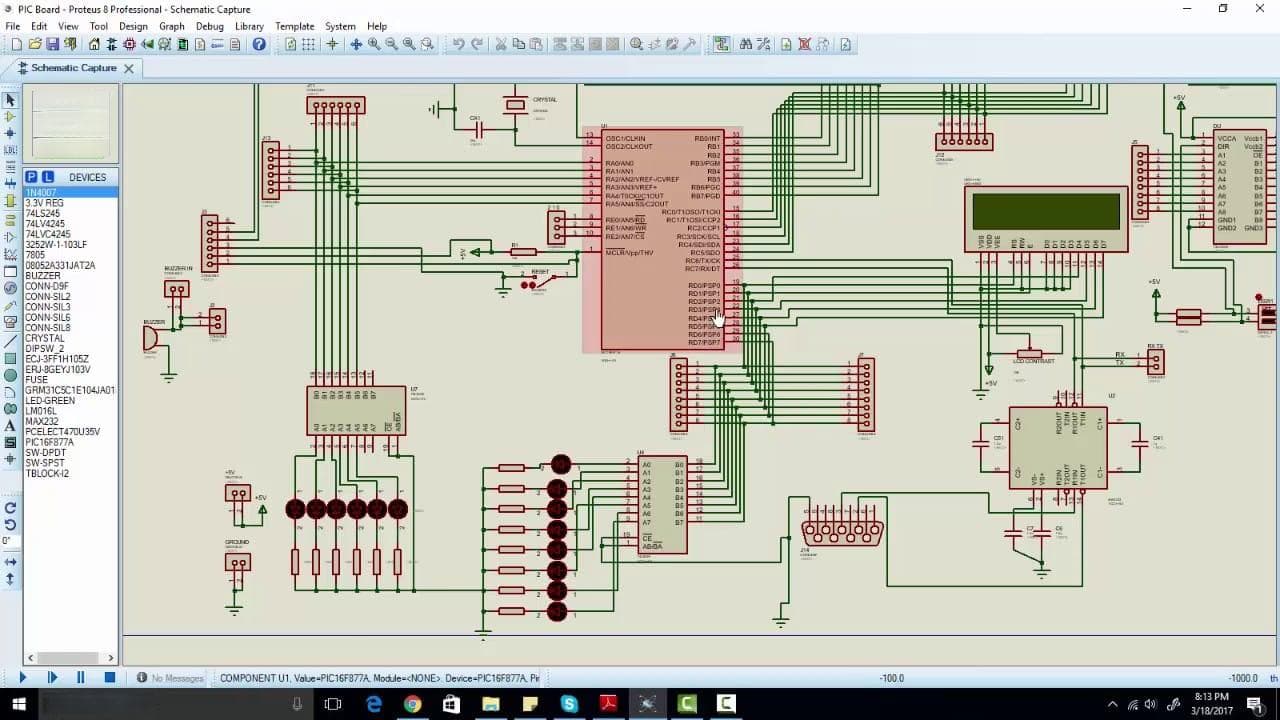
Task: Zoom in with the magnifier plus icon
Action: tap(373, 44)
